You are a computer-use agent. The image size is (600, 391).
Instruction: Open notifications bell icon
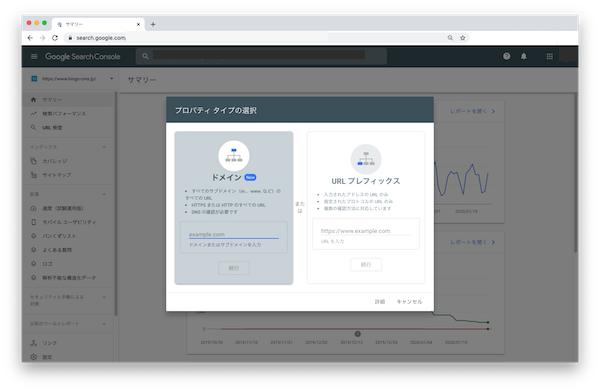point(523,56)
